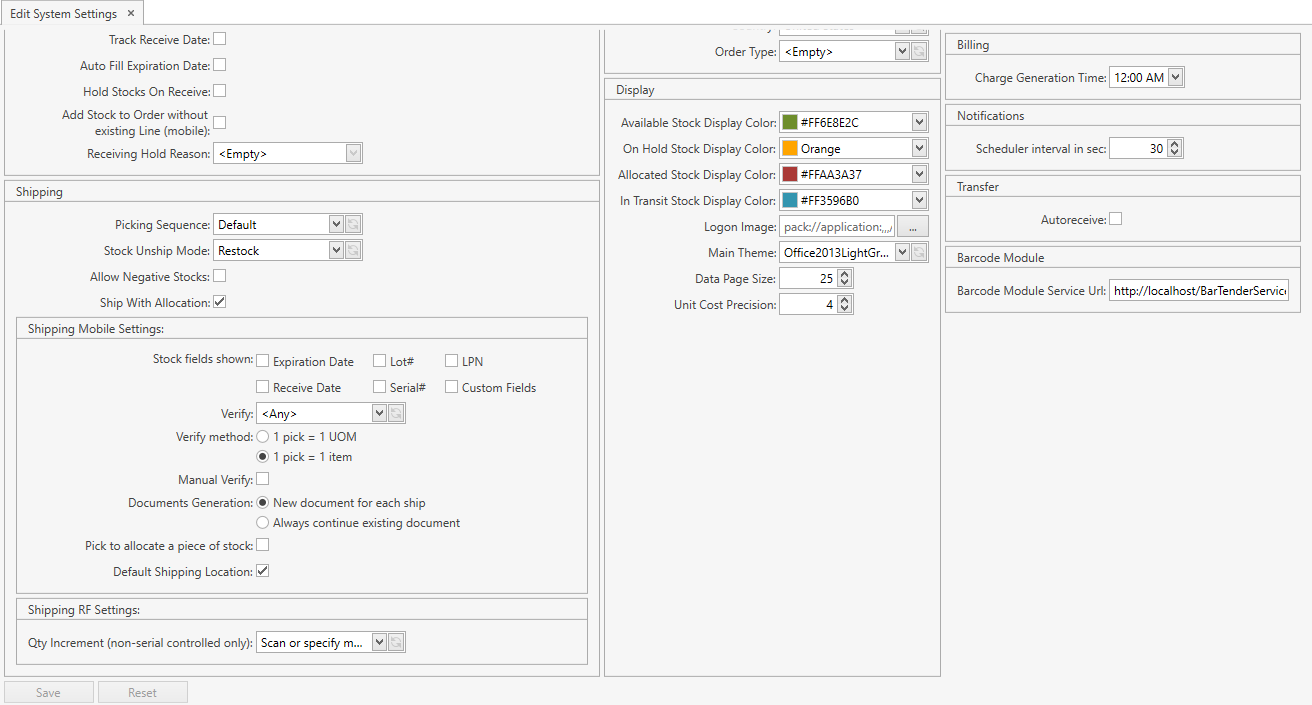The height and width of the screenshot is (705, 1312).
Task: Select the '1 pick = 1 UOM' option
Action: [261, 436]
